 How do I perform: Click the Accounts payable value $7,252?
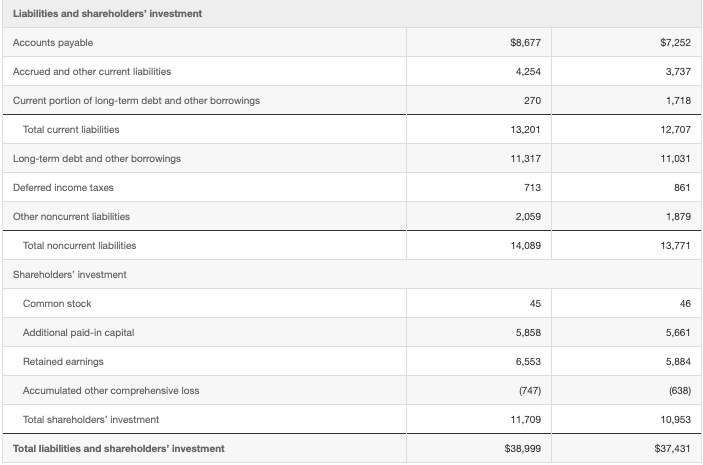675,43
